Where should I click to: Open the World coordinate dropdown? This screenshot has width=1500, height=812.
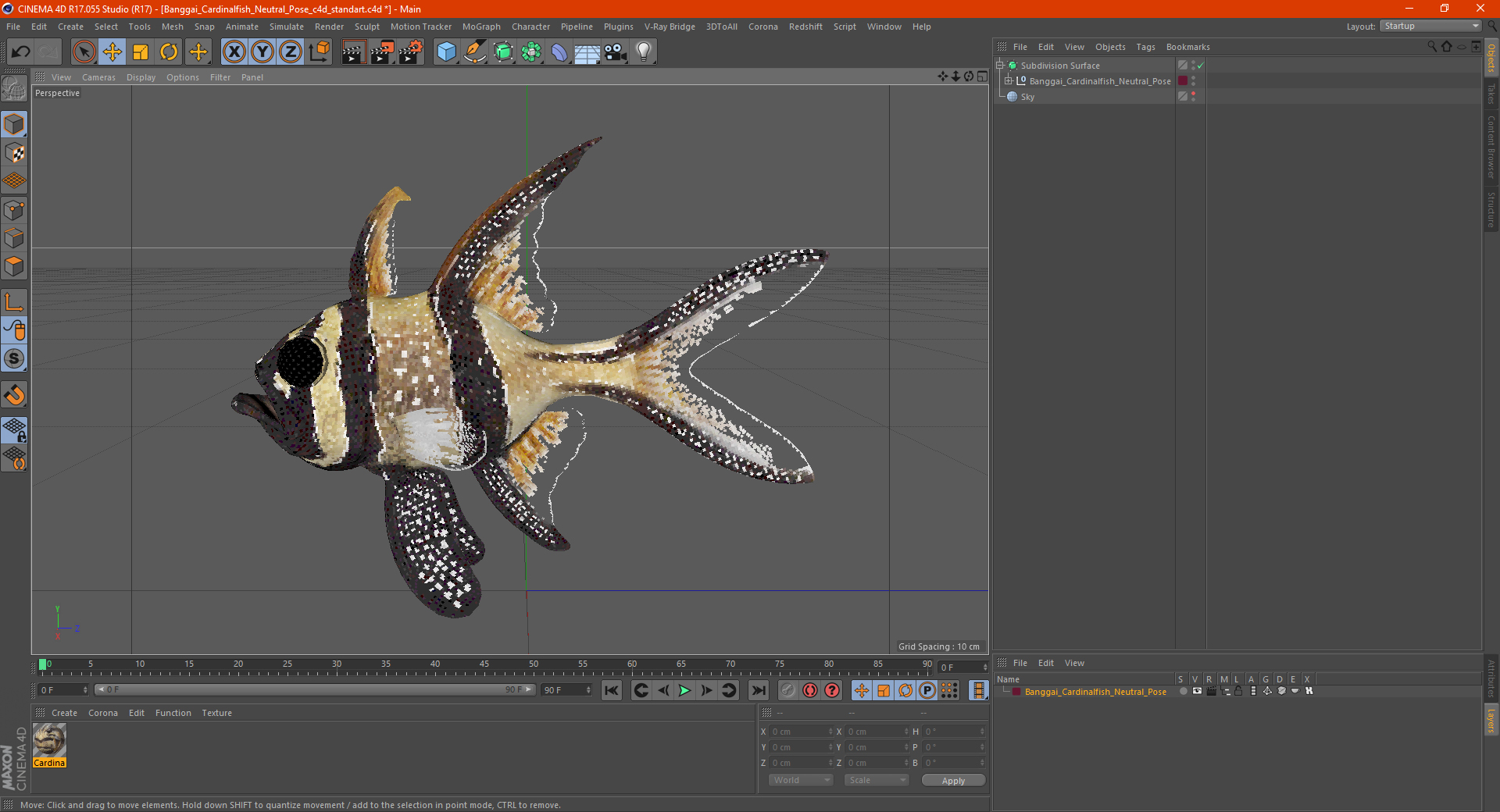(x=801, y=780)
